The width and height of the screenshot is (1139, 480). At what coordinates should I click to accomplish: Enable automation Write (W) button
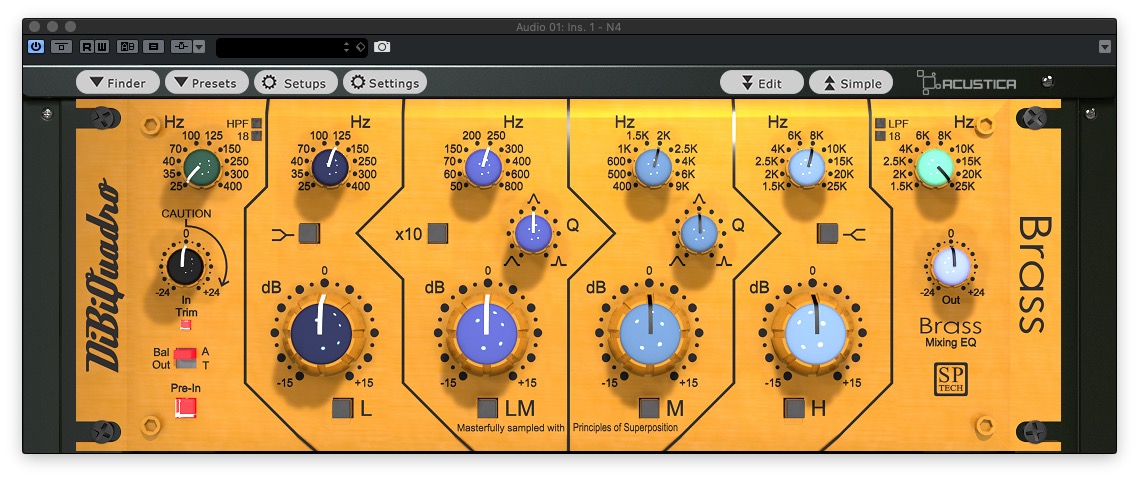tap(102, 46)
